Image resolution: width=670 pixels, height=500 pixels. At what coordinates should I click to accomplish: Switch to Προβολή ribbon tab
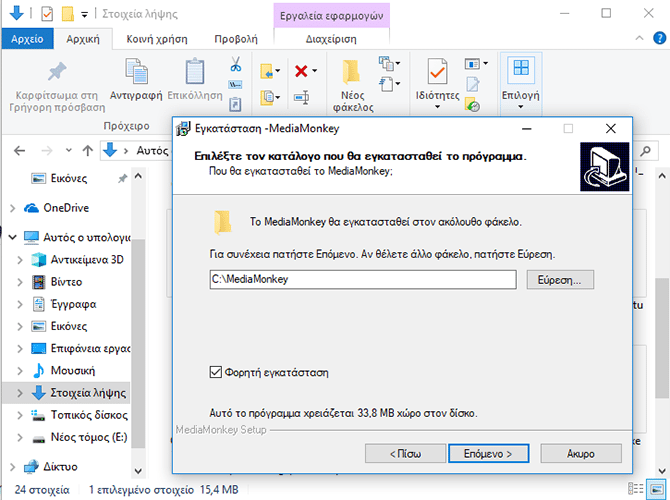[236, 39]
